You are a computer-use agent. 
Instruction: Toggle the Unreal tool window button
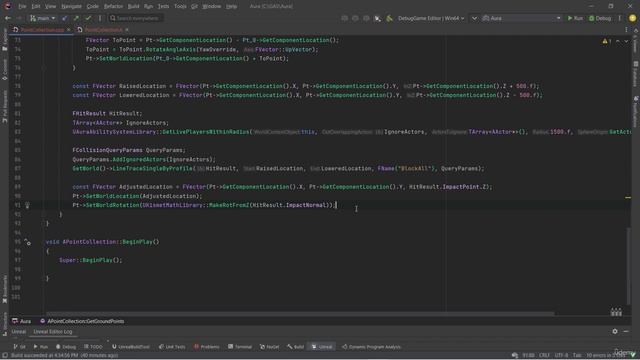pyautogui.click(x=322, y=347)
